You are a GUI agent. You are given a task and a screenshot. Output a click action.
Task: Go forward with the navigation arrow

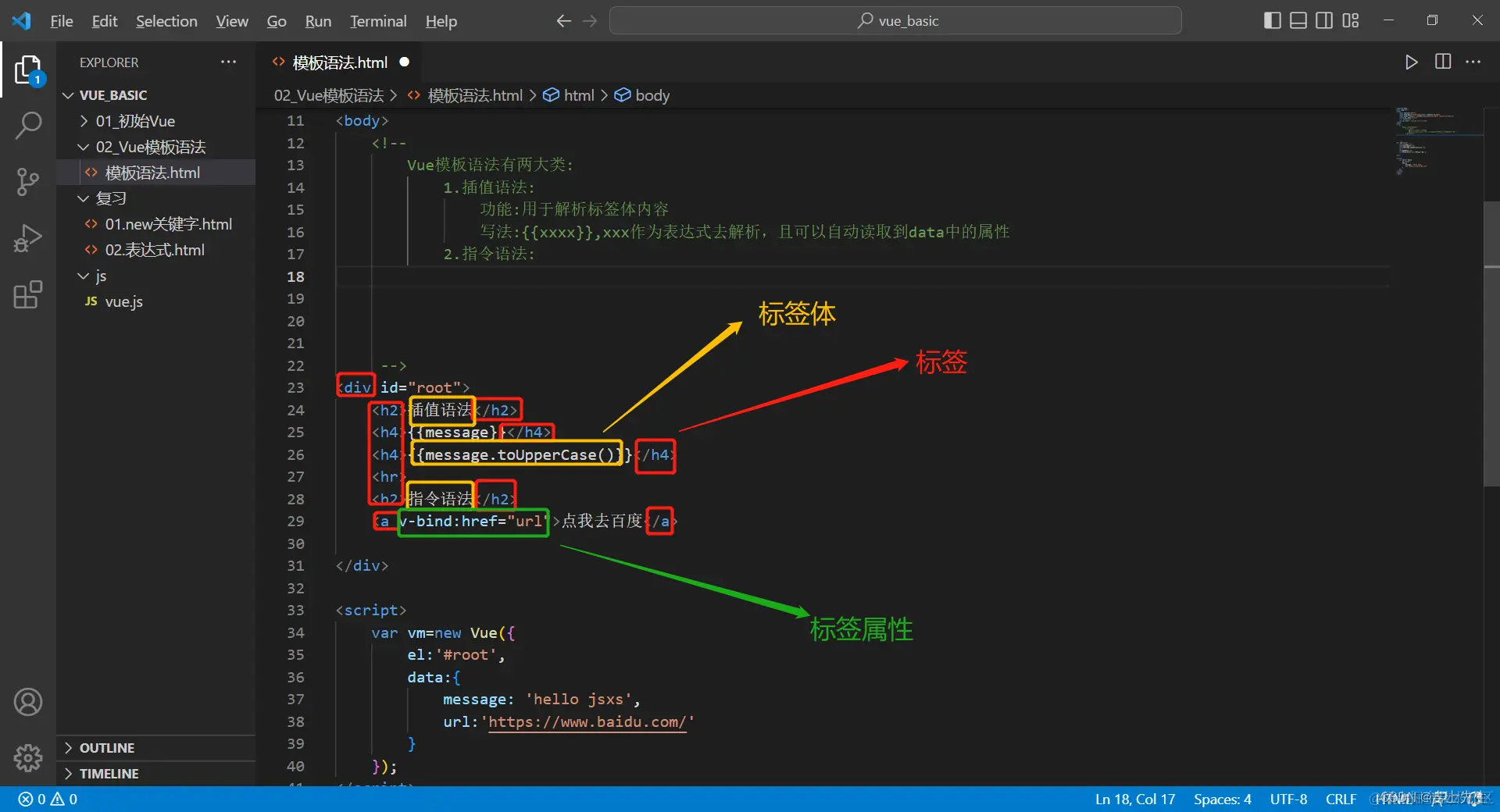tap(590, 21)
